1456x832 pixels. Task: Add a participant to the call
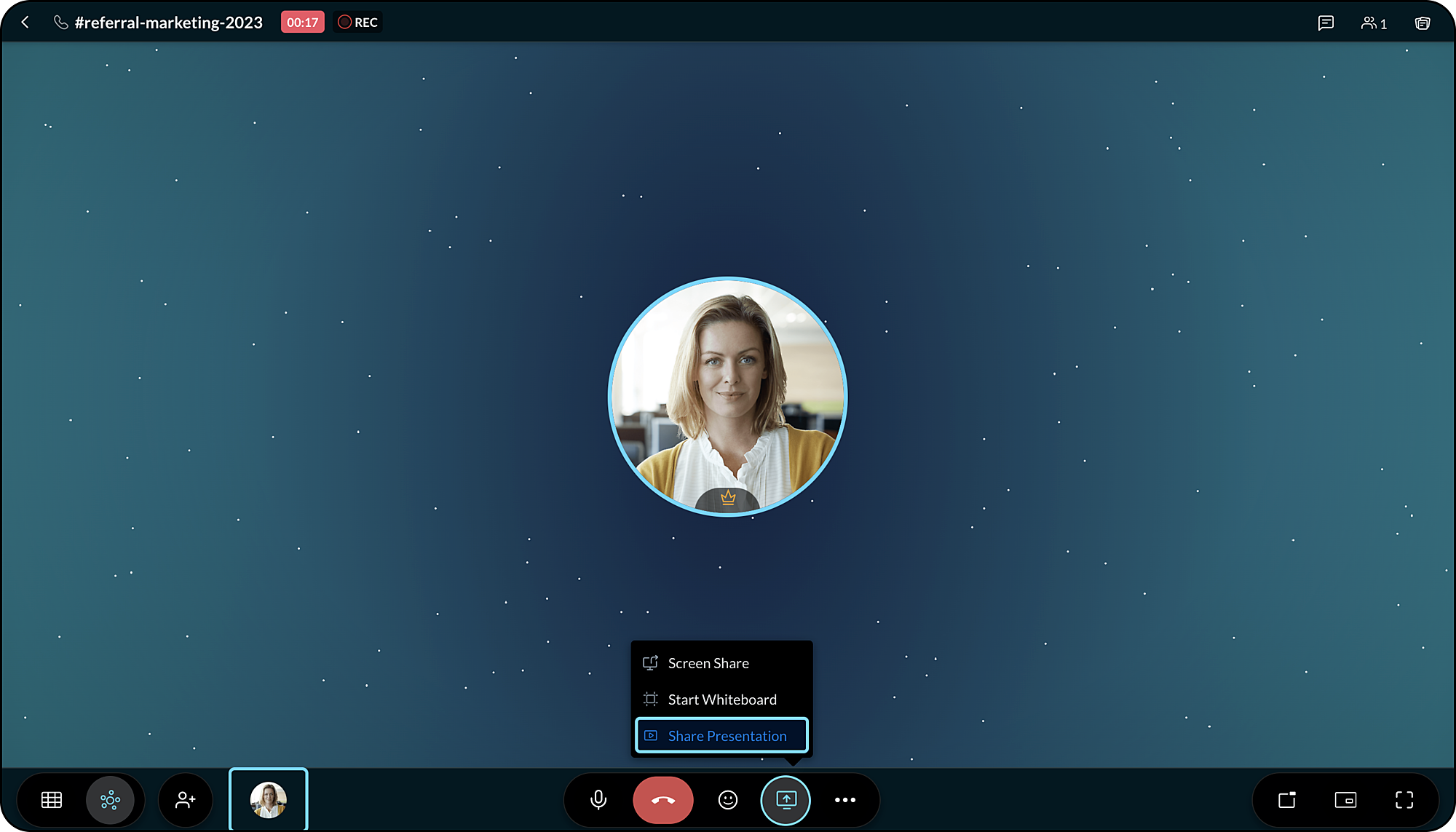[x=186, y=800]
